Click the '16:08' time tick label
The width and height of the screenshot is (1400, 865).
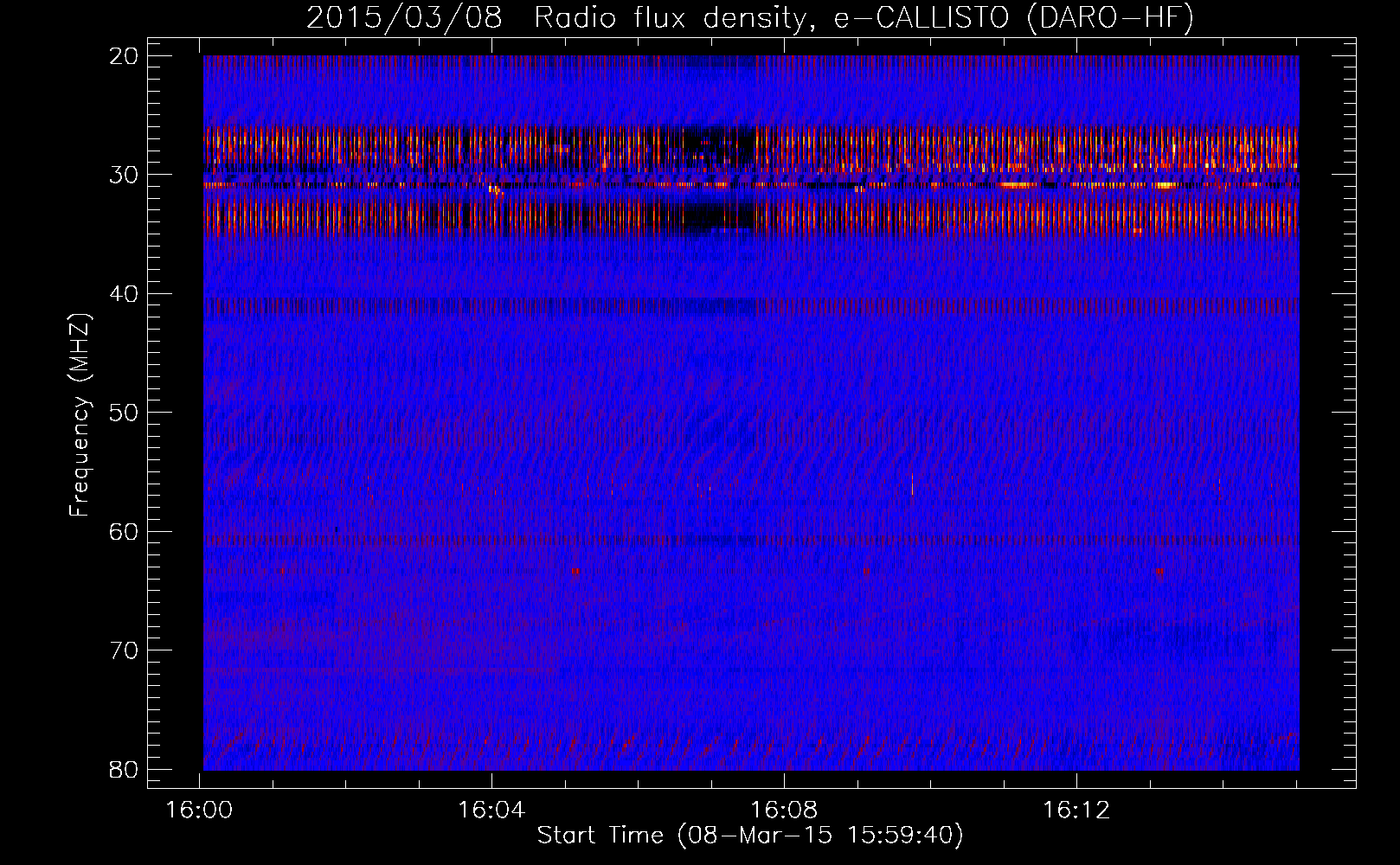click(784, 811)
